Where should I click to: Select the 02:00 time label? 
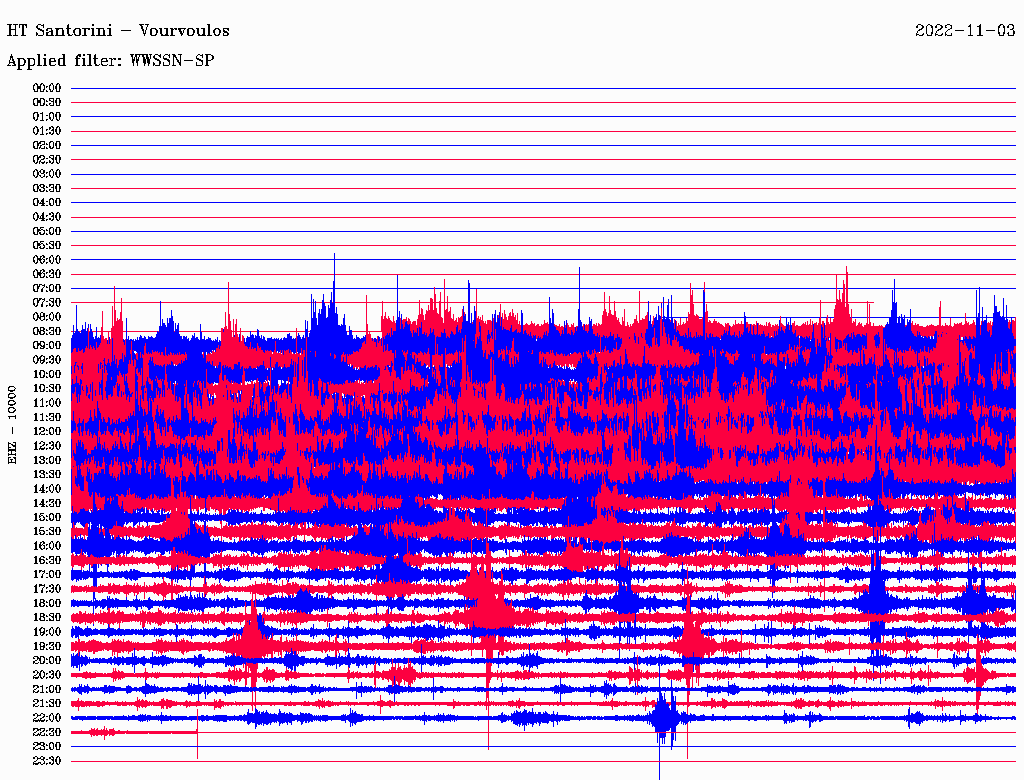tap(47, 145)
